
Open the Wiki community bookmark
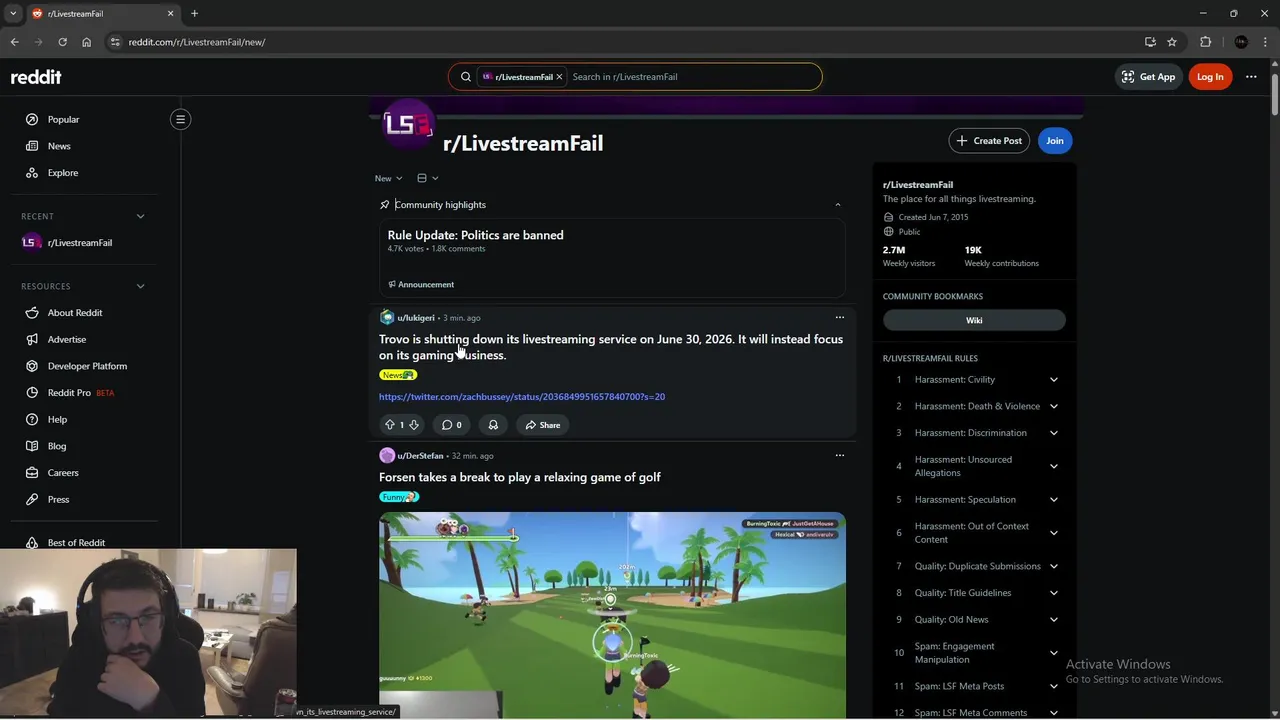974,321
